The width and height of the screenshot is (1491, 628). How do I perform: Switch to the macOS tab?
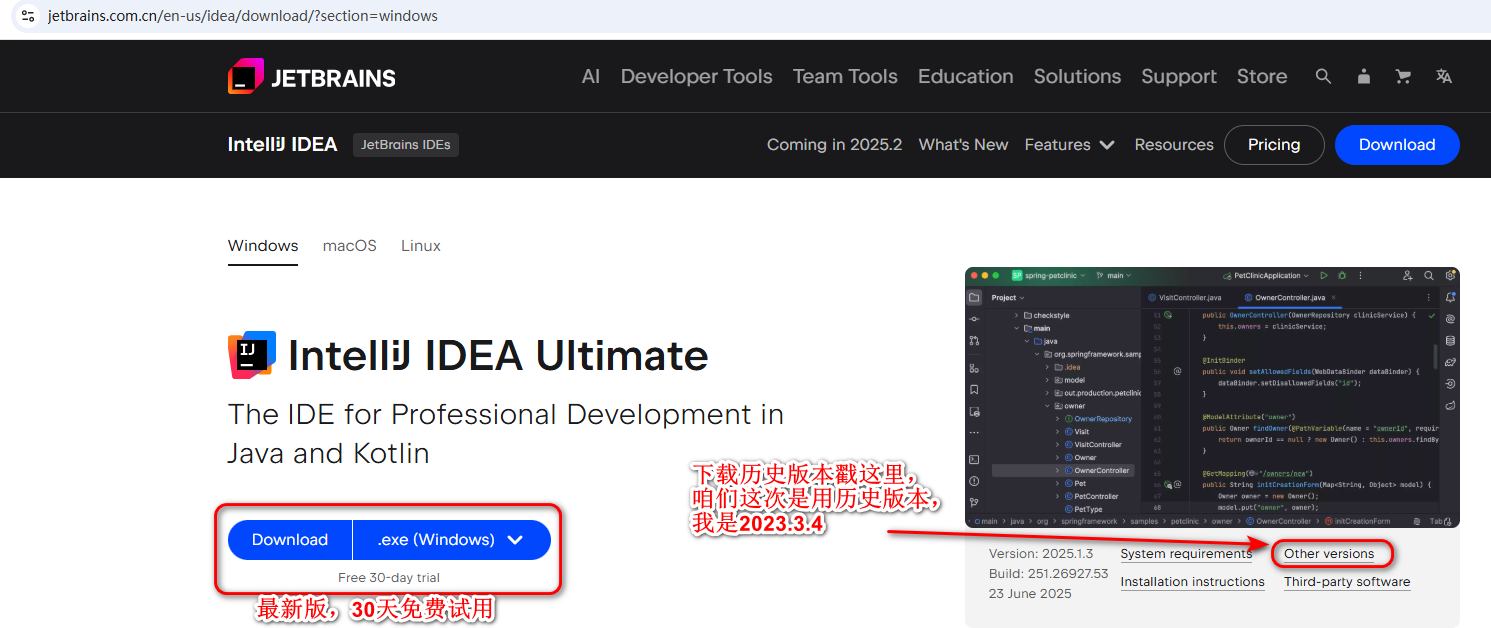349,245
